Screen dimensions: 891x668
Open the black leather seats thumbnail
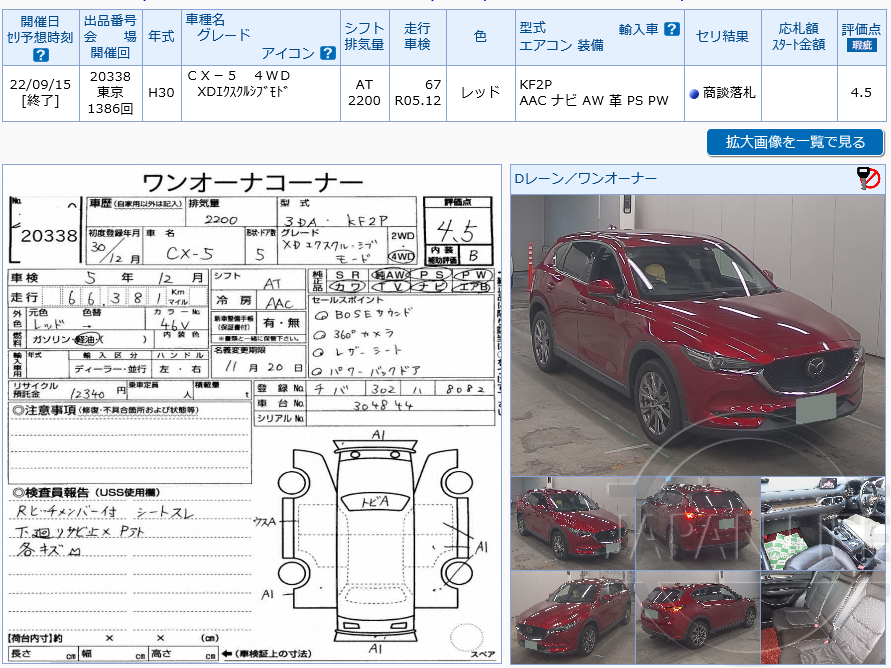point(824,617)
